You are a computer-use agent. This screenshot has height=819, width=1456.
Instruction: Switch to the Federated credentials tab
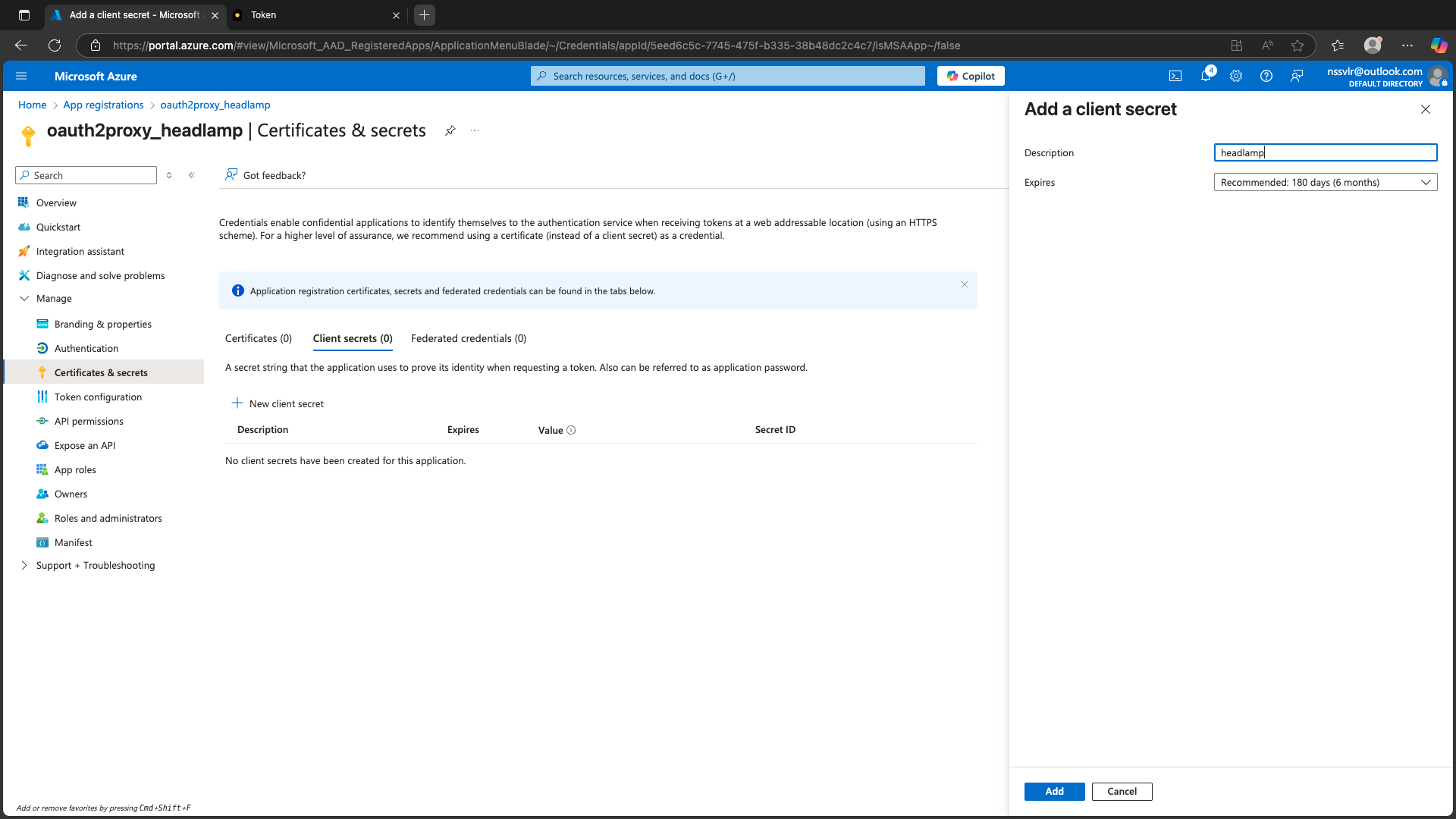click(468, 338)
